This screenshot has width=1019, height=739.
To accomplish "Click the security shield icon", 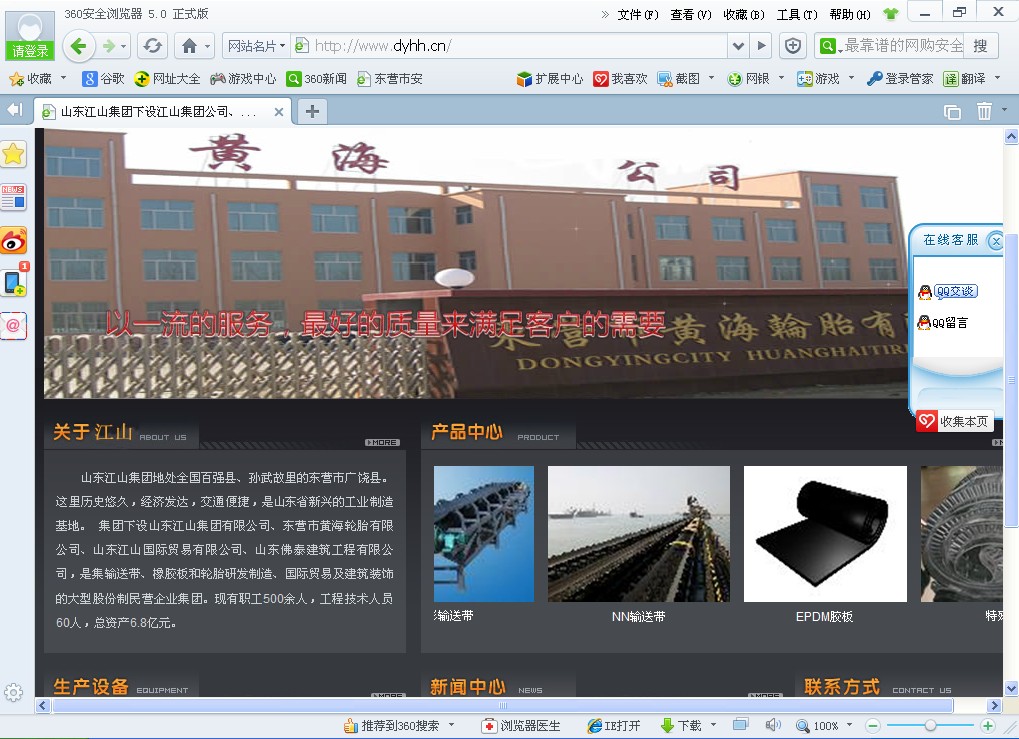I will tap(793, 45).
